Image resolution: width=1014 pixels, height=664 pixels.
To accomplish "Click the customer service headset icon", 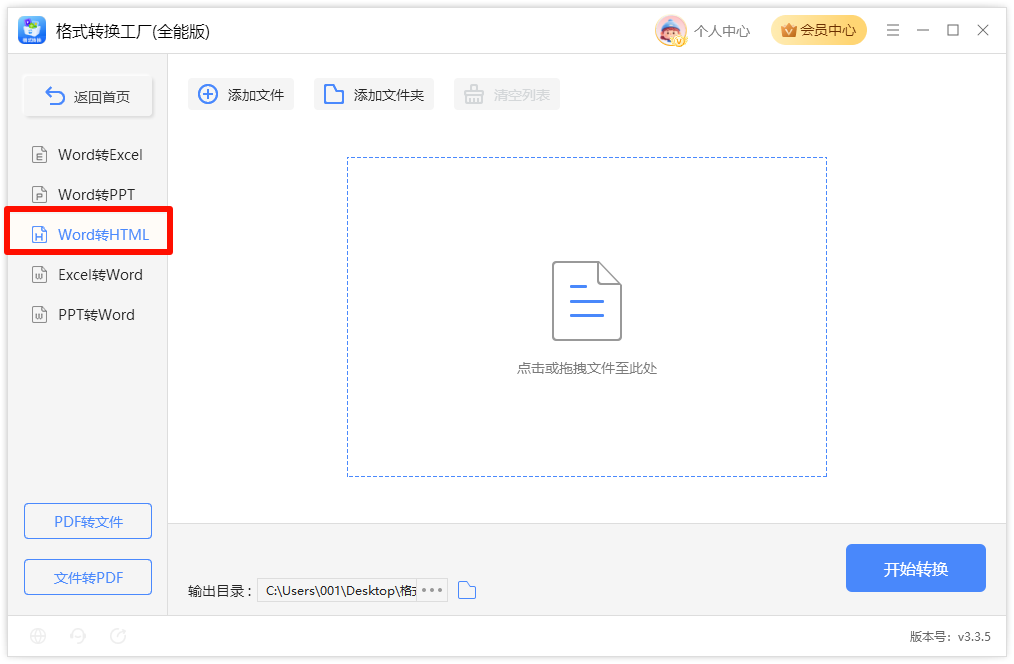I will pyautogui.click(x=78, y=636).
